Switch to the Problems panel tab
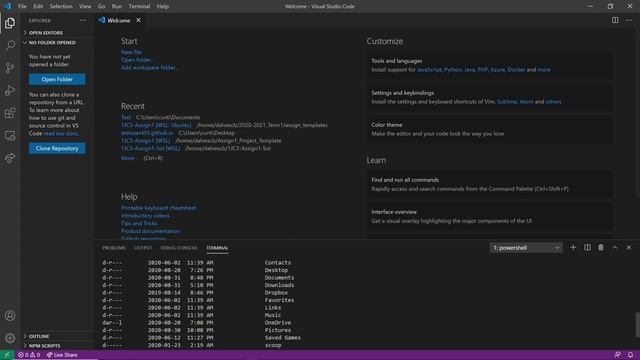 [114, 248]
